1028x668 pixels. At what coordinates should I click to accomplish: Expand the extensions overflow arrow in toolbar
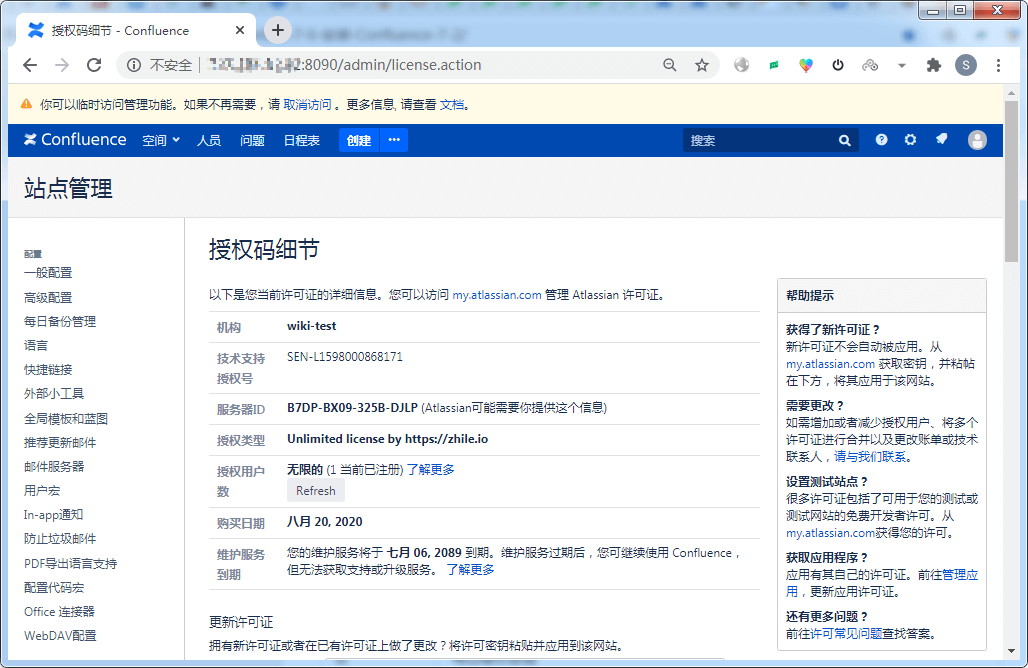click(x=902, y=65)
